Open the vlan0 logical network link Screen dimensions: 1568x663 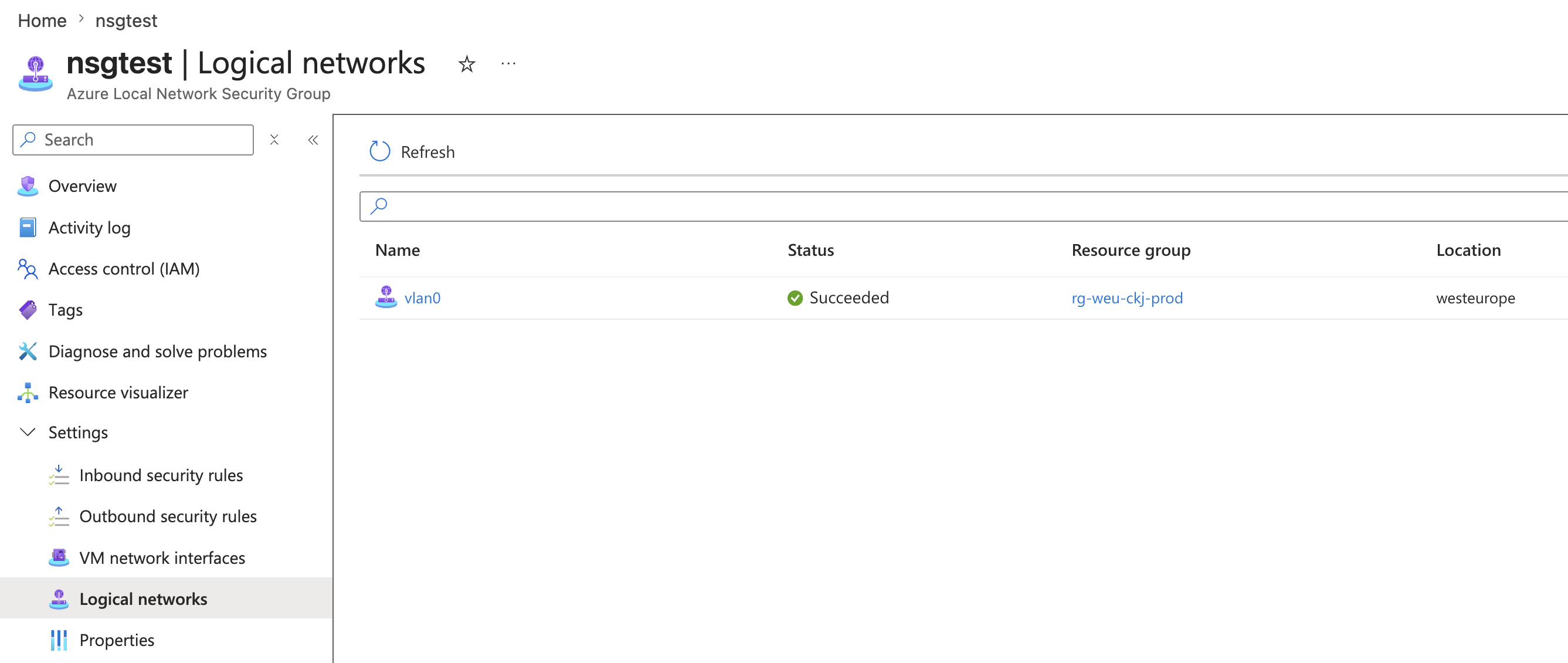(x=422, y=297)
